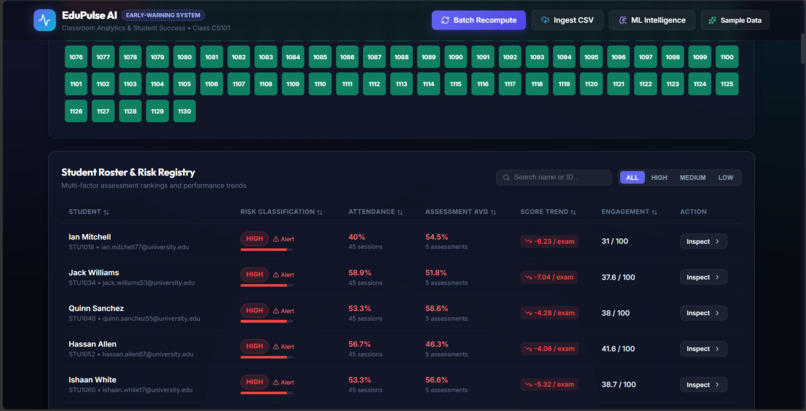806x411 pixels.
Task: Inspect Ian Mitchell's record
Action: [x=703, y=241]
